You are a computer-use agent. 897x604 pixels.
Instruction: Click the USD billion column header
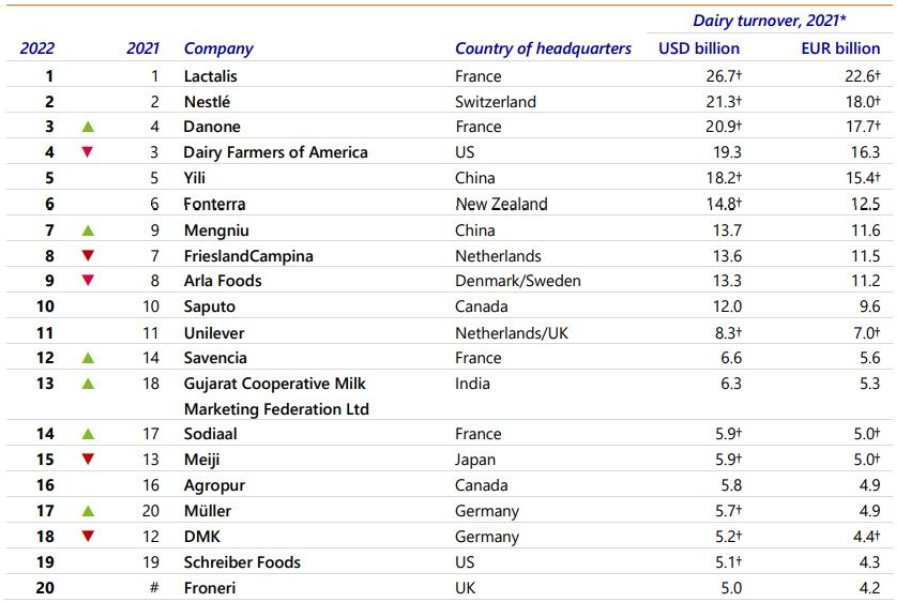coord(699,48)
